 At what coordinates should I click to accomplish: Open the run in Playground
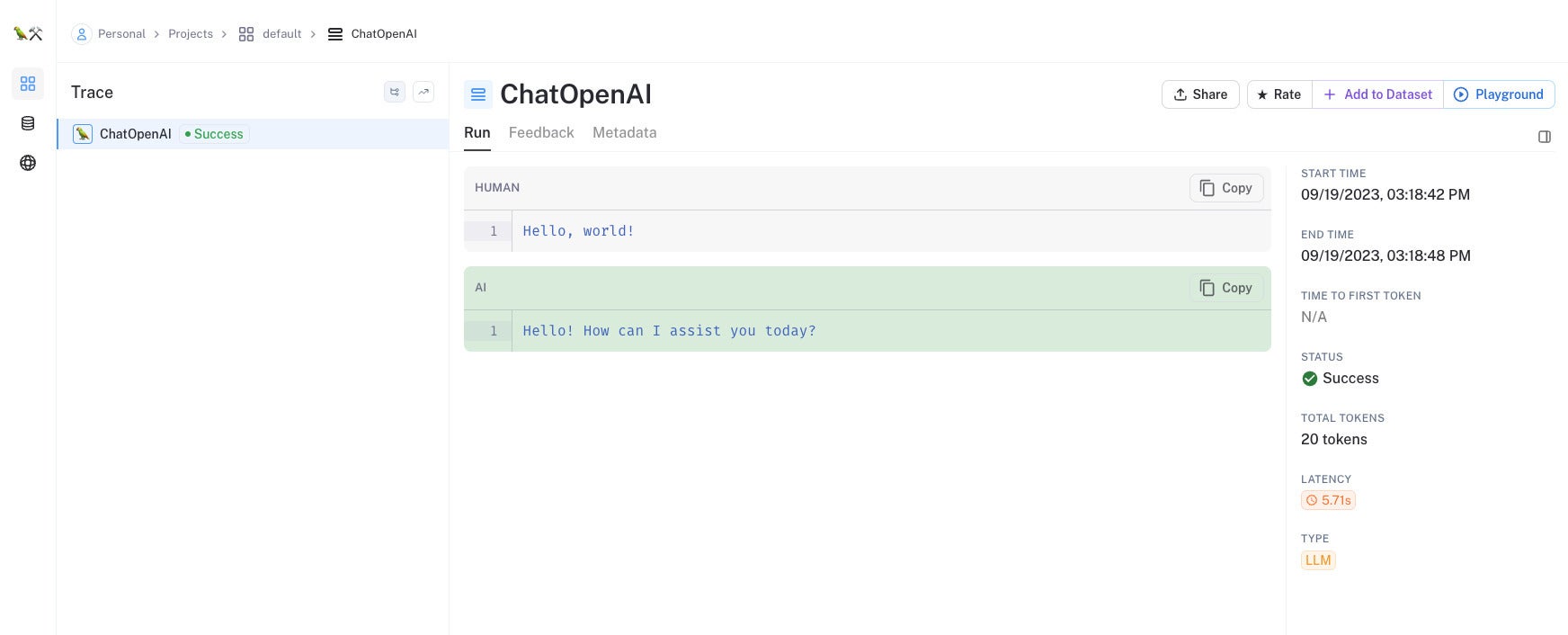pyautogui.click(x=1499, y=94)
